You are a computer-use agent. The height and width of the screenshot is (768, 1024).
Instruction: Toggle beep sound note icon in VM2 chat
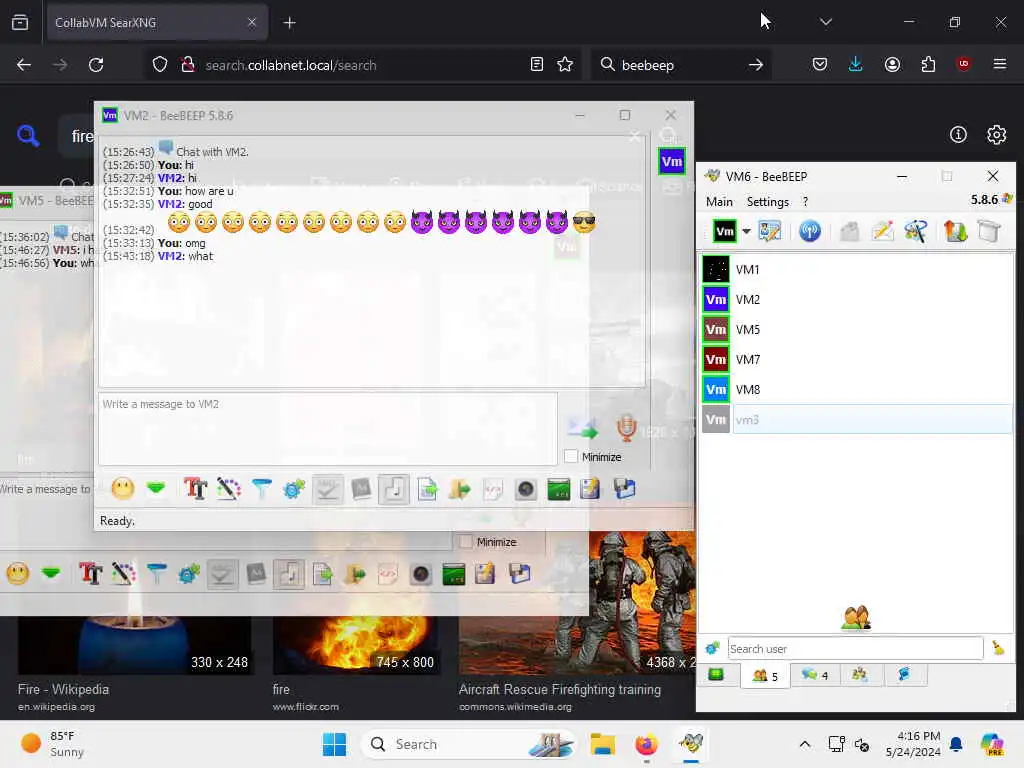[x=394, y=489]
